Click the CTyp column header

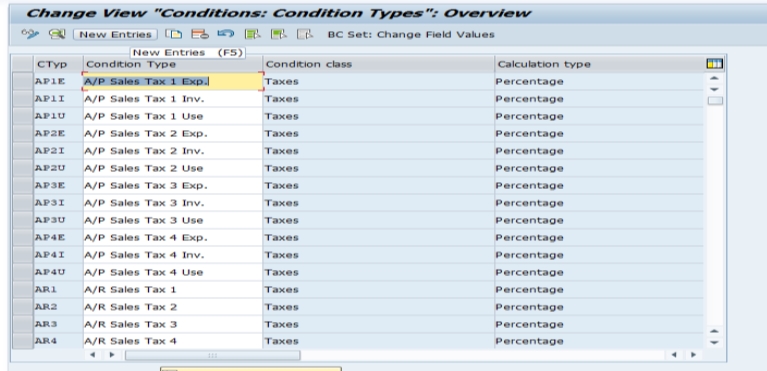tap(59, 64)
